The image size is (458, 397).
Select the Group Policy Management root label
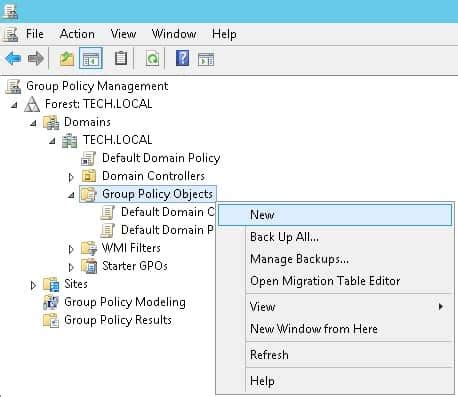coord(97,86)
